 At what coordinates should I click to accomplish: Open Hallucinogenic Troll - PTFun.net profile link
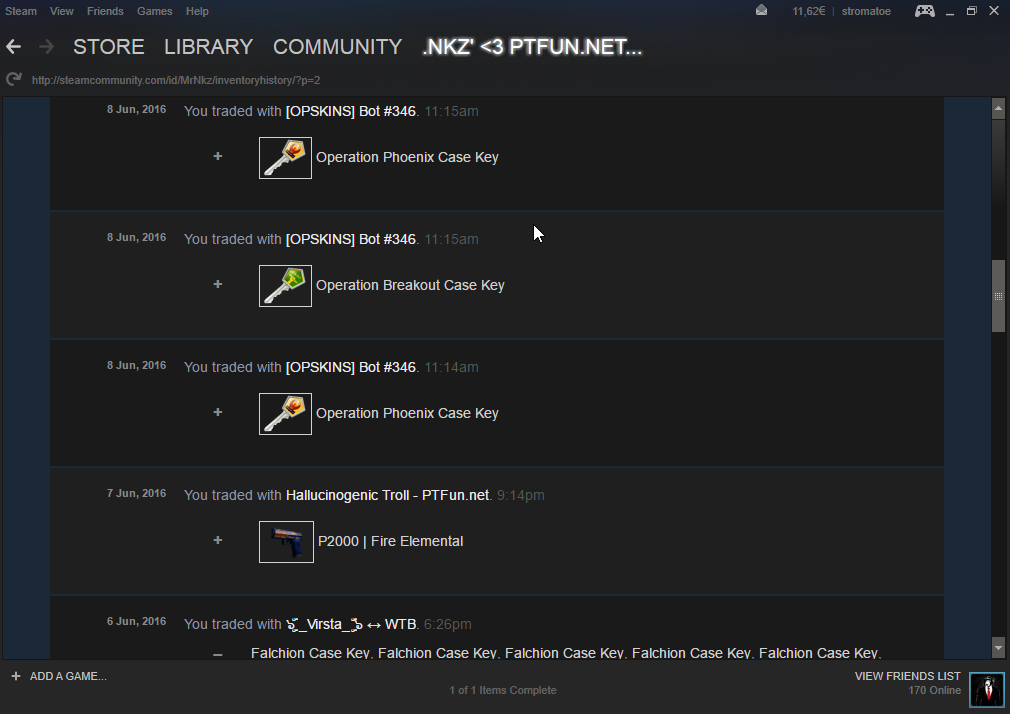tap(387, 495)
